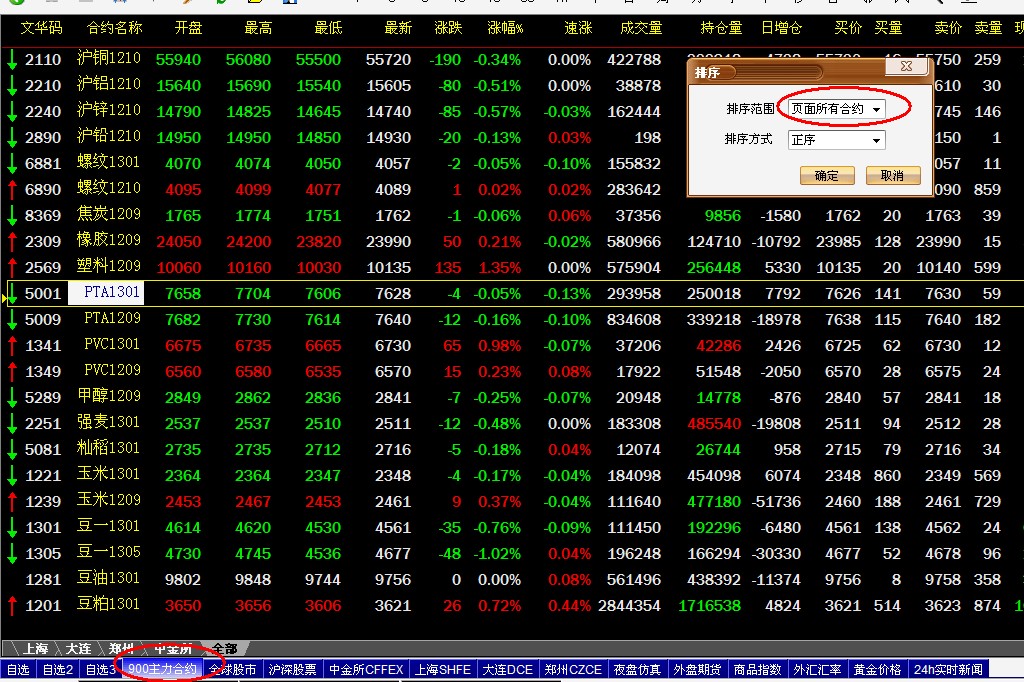Confirm sorting with the 确定 button
Viewport: 1024px width, 682px height.
tap(827, 176)
